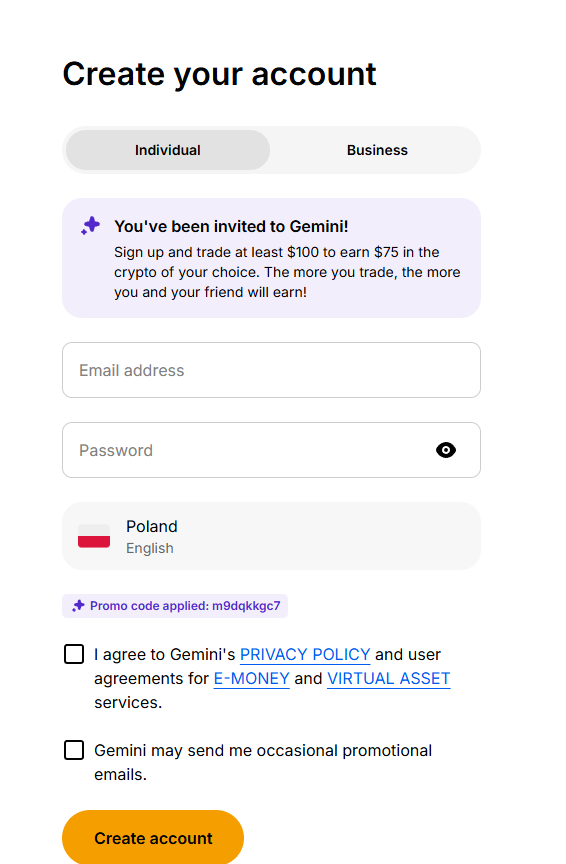The width and height of the screenshot is (566, 864).
Task: Show password using the eye icon
Action: [446, 450]
